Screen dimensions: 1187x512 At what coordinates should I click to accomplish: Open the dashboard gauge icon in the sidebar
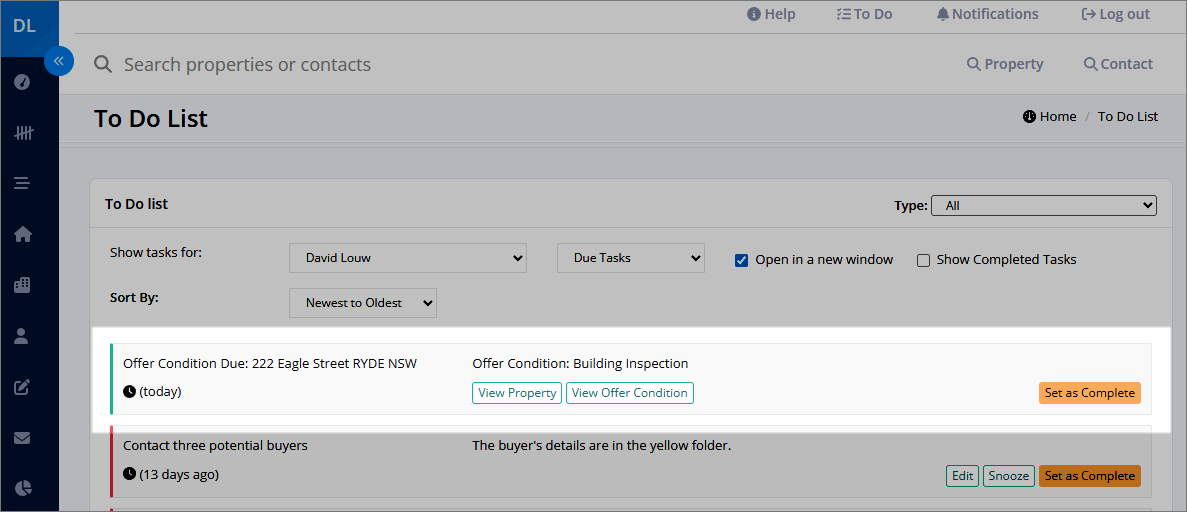point(23,82)
